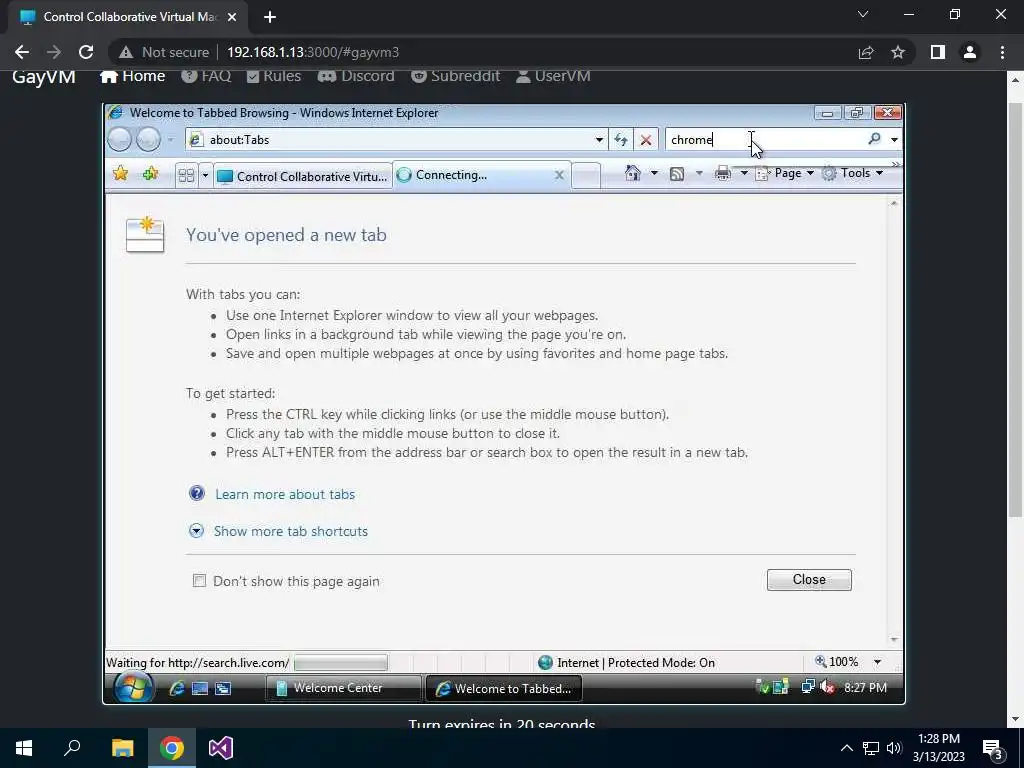Screen dimensions: 1024x768
Task: Open Favorites Center star icon
Action: click(x=120, y=174)
